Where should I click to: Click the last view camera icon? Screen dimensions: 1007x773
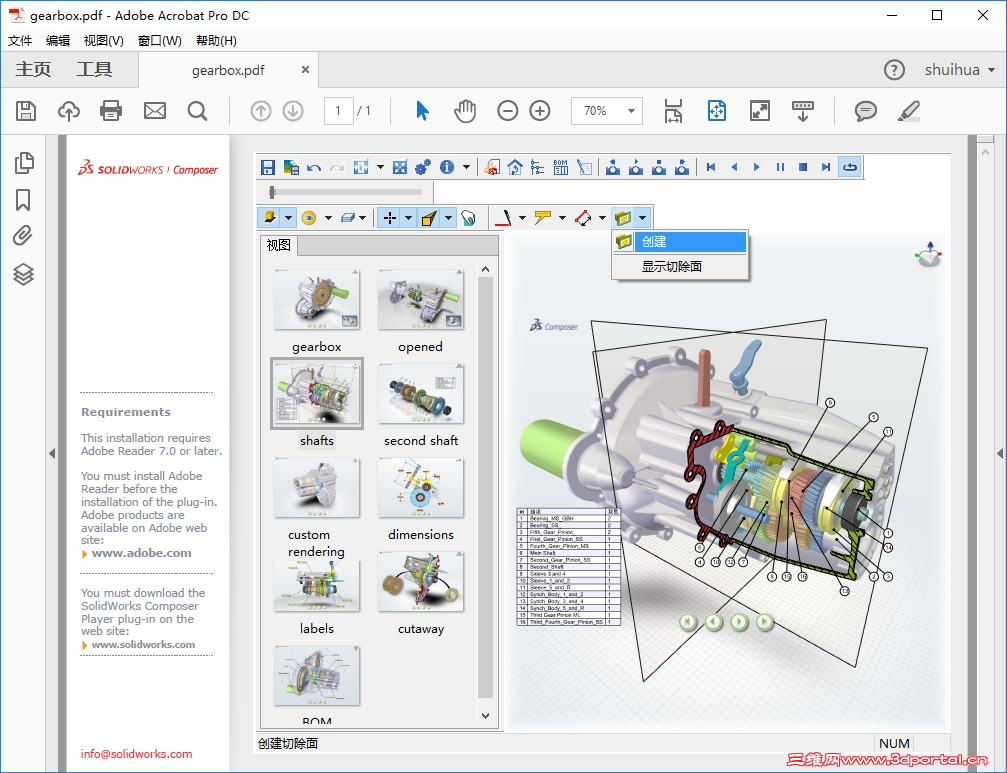[682, 168]
